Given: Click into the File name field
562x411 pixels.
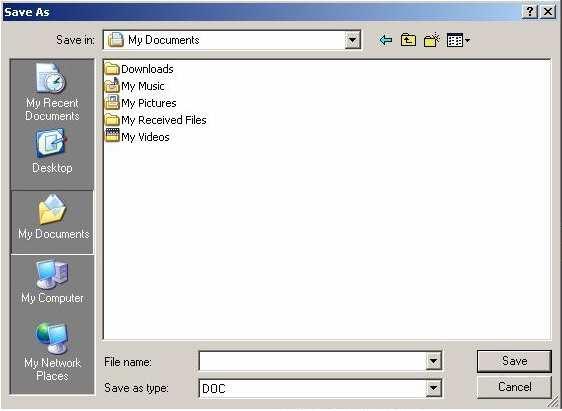Looking at the screenshot, I should [x=312, y=361].
